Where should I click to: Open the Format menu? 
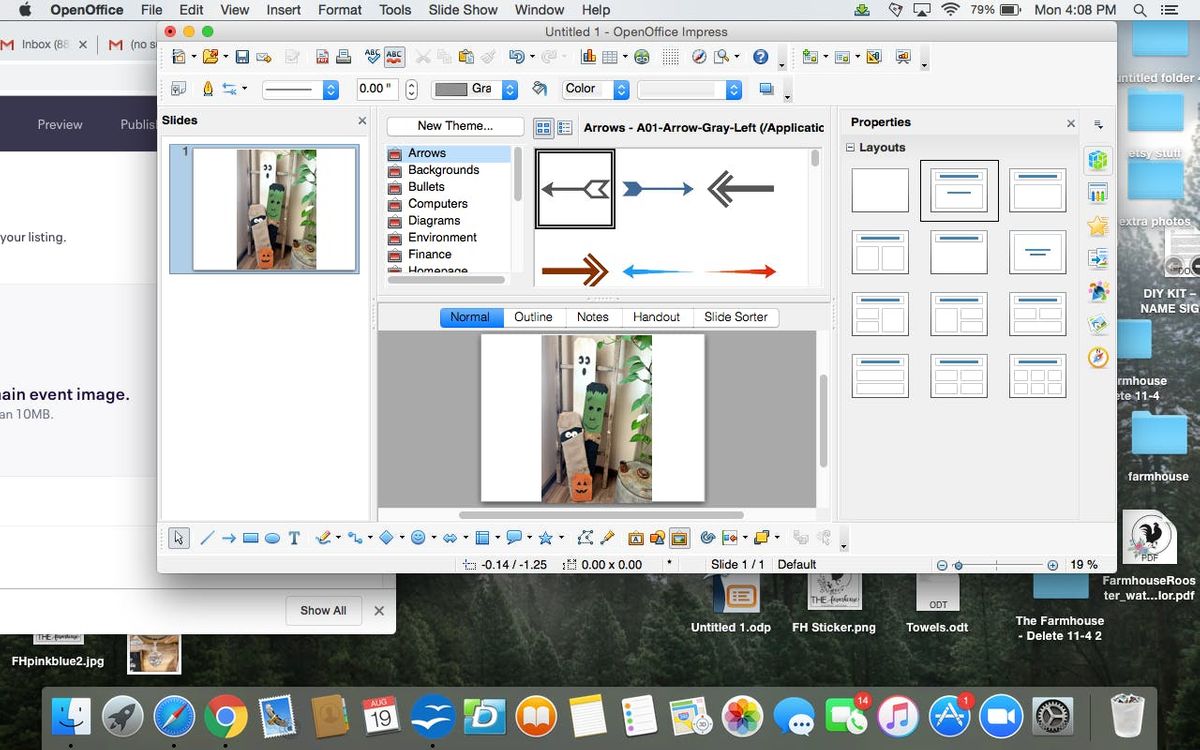340,10
